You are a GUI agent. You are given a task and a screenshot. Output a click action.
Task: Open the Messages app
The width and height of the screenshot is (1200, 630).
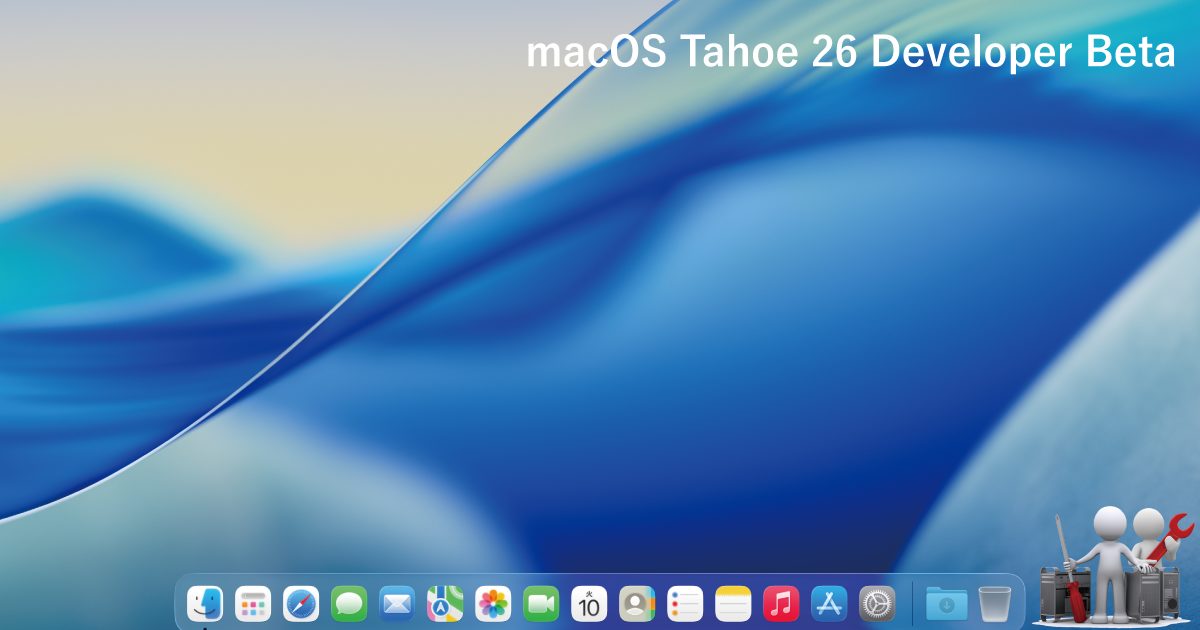pos(348,603)
